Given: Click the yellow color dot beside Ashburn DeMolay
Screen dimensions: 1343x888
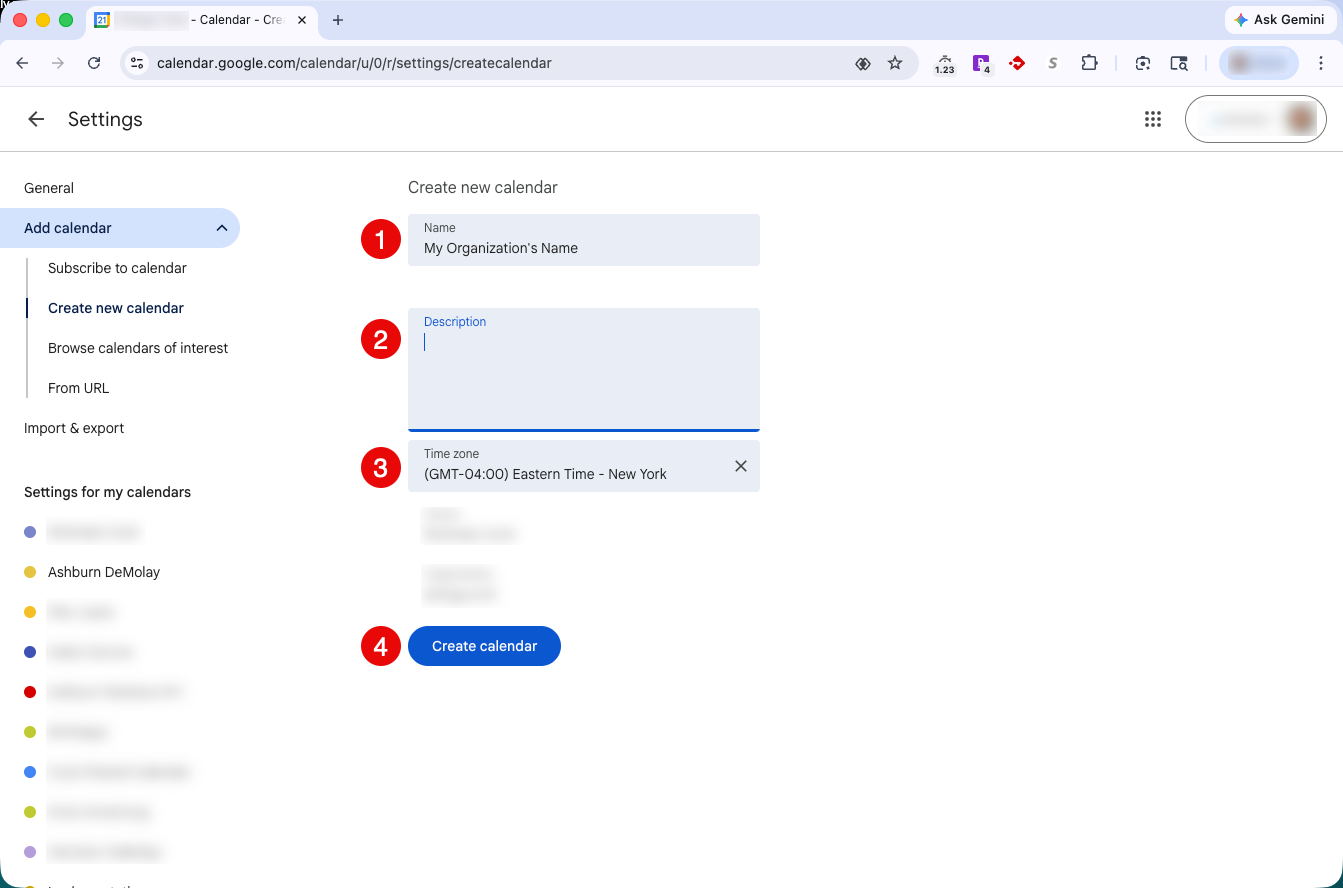Looking at the screenshot, I should pos(29,571).
